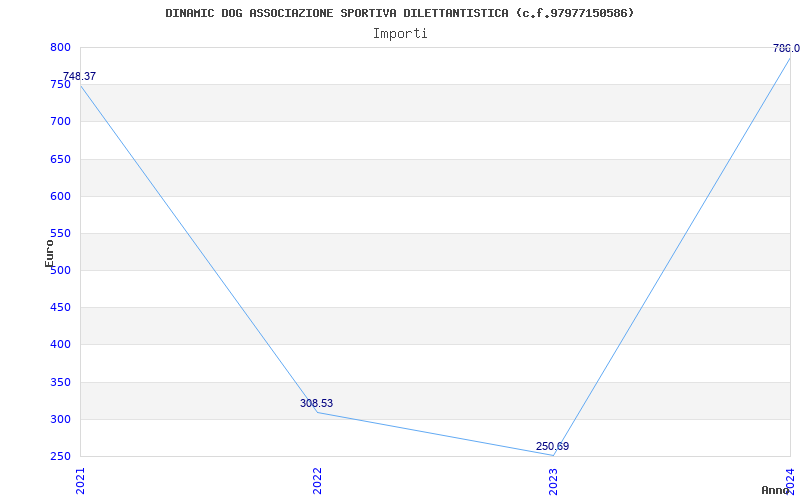Click the 800 y-axis tick label
This screenshot has height=500, width=800.
[x=60, y=47]
